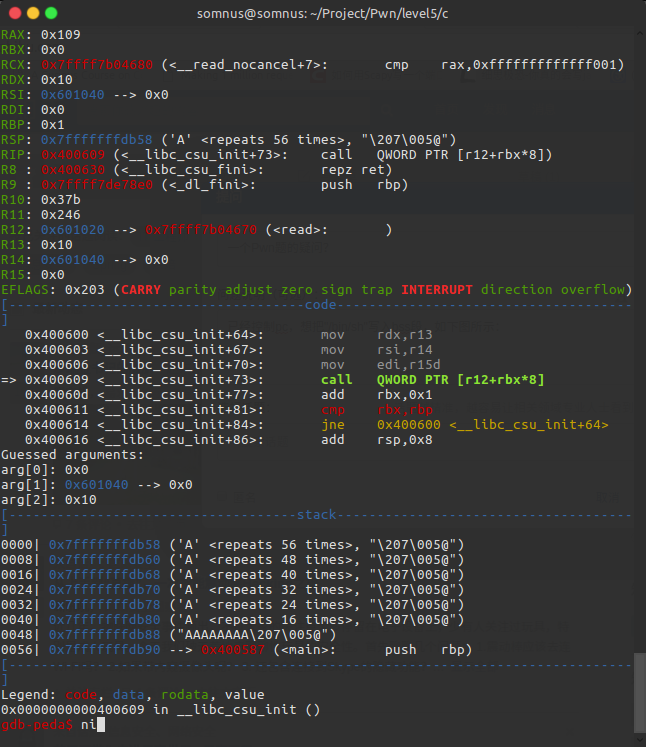The height and width of the screenshot is (747, 646).
Task: Click R9 address 0x7ffff7de78e0
Action: pos(97,185)
